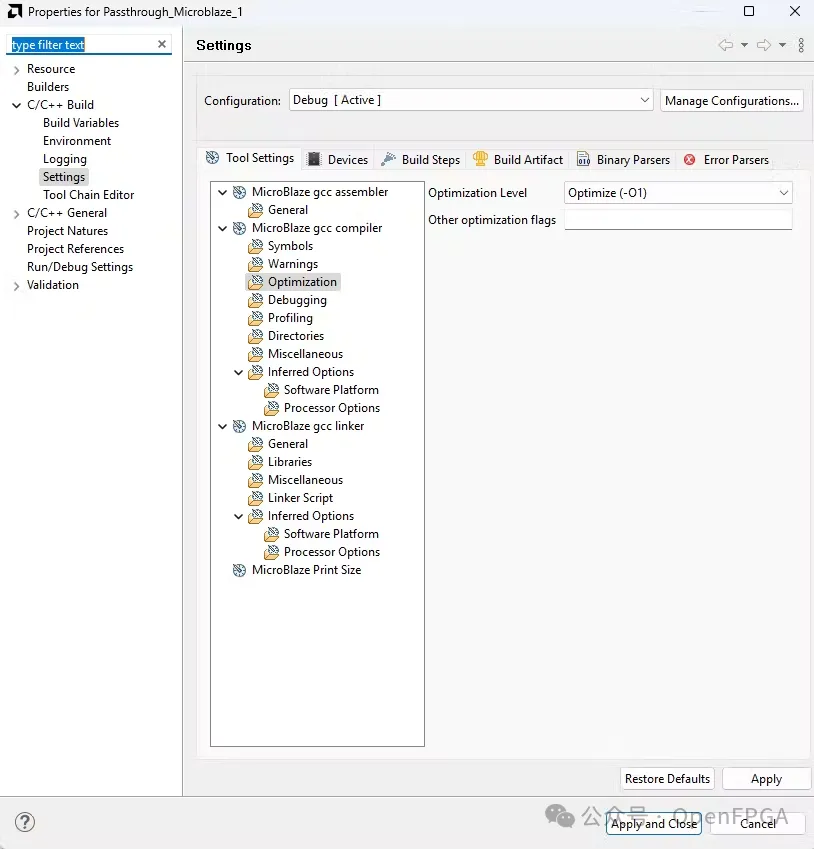The height and width of the screenshot is (849, 814).
Task: Click the Apply button
Action: pyautogui.click(x=766, y=779)
